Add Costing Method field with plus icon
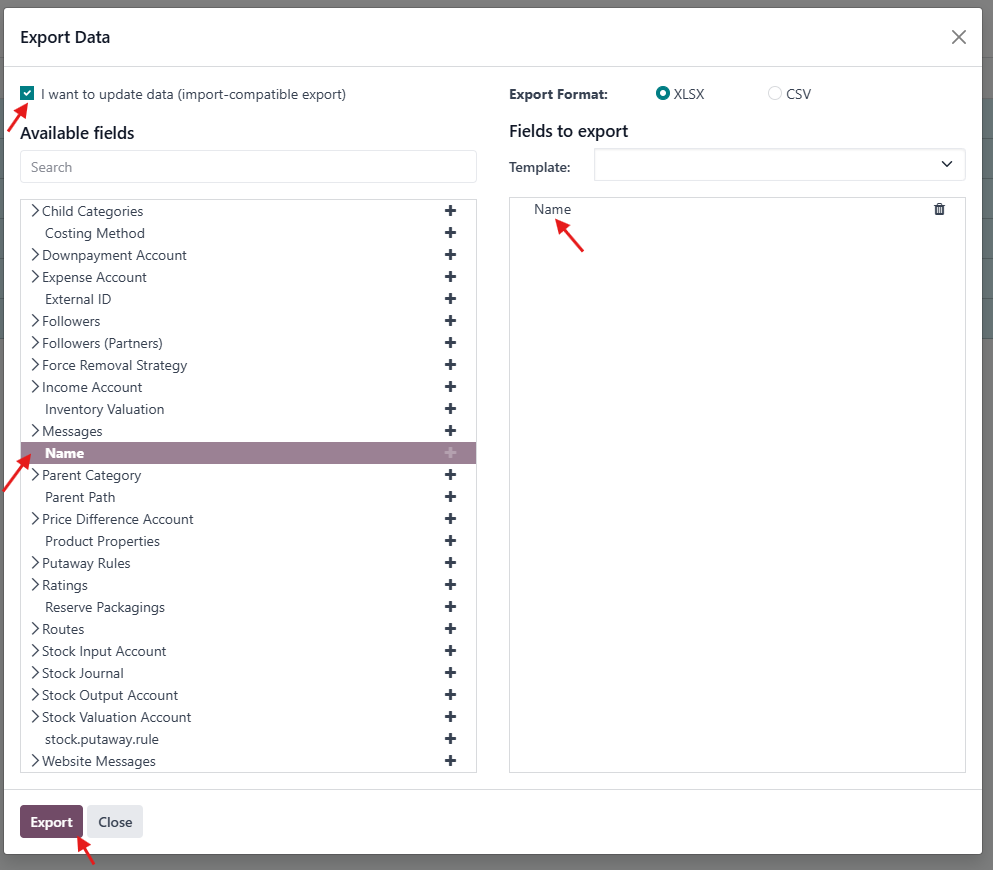The width and height of the screenshot is (993, 870). pos(450,233)
